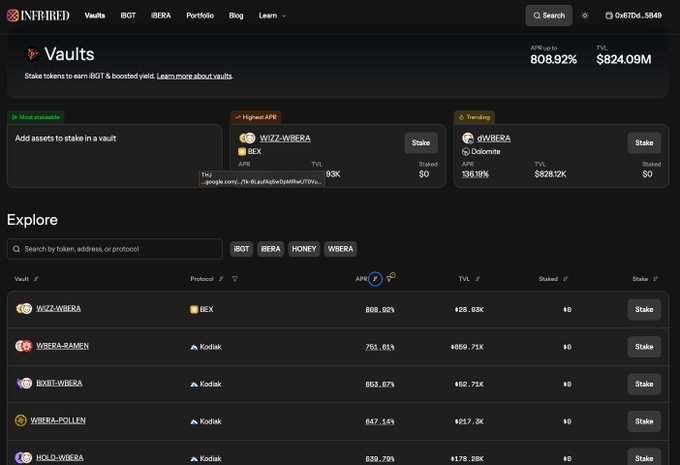
Task: Open dWBERA link in Trending card
Action: click(x=494, y=138)
